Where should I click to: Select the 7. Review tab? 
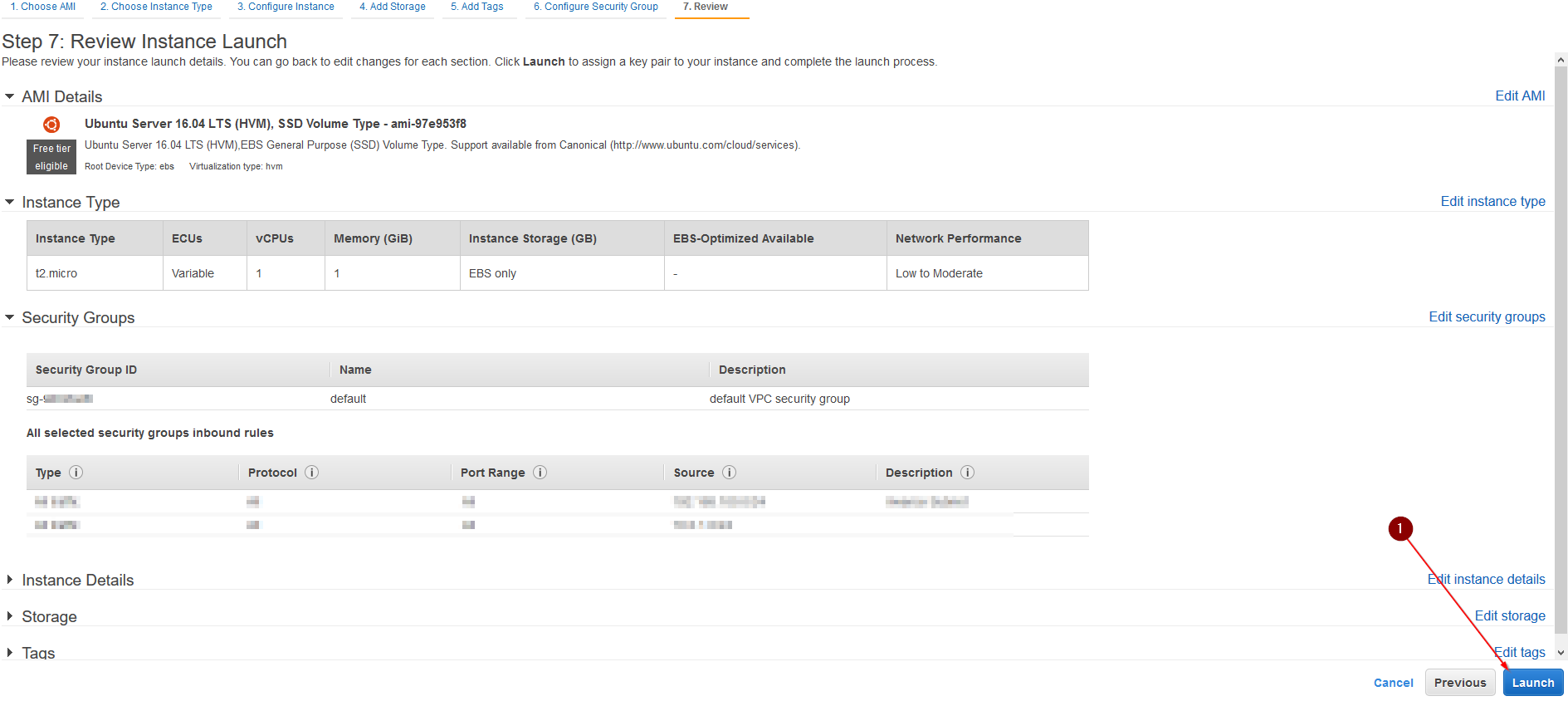706,7
